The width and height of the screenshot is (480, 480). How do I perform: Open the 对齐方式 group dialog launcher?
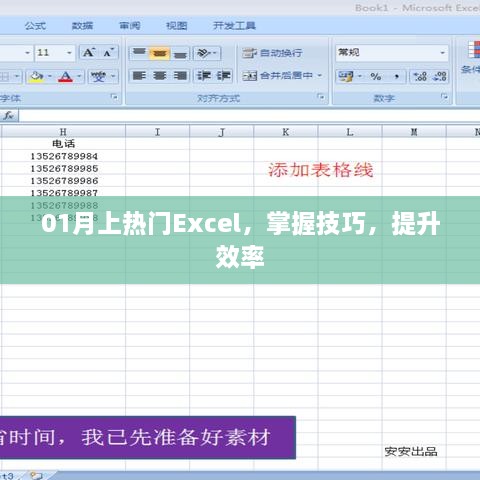tap(321, 97)
